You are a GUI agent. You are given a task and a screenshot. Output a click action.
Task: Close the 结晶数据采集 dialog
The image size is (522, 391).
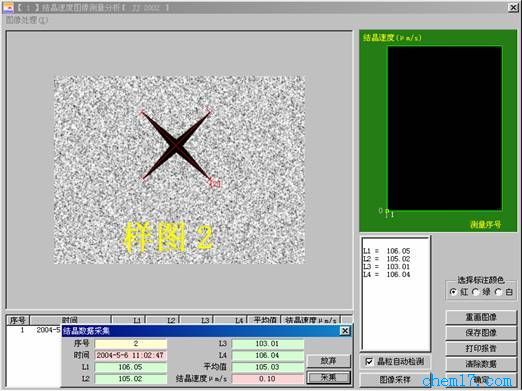pos(345,331)
